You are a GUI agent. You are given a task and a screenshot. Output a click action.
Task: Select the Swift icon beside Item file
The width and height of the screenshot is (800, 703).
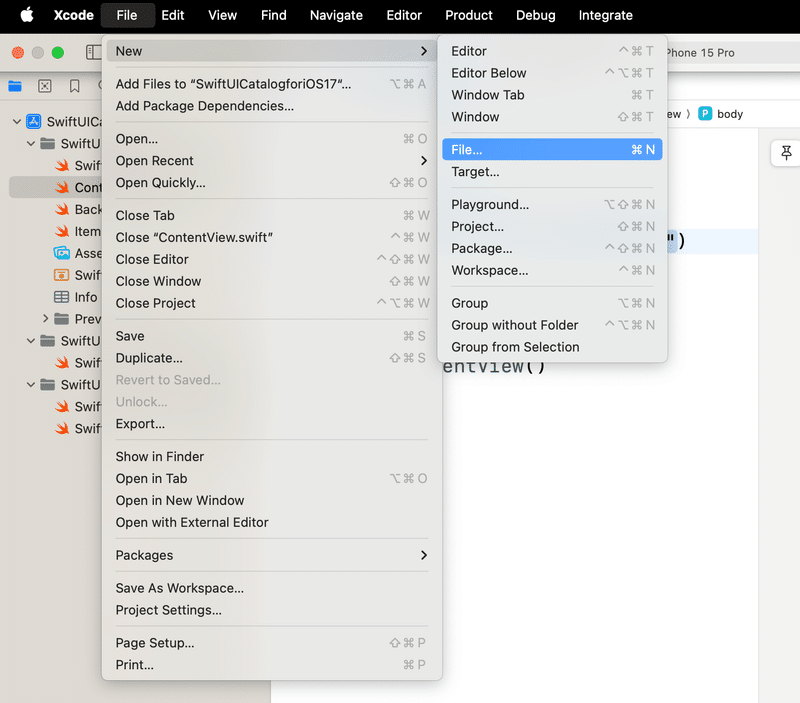tap(62, 231)
